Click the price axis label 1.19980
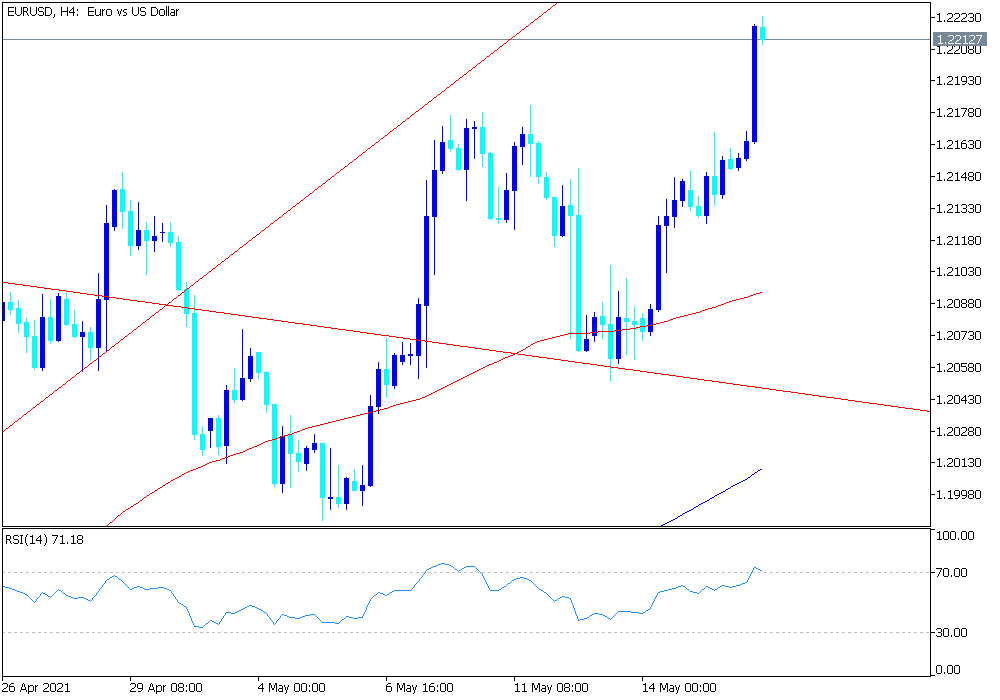Viewport: 1000px width, 700px height. point(959,495)
